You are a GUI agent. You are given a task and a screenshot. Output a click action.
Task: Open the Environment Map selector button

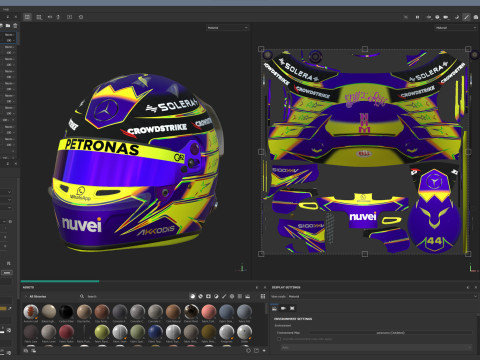coord(391,333)
